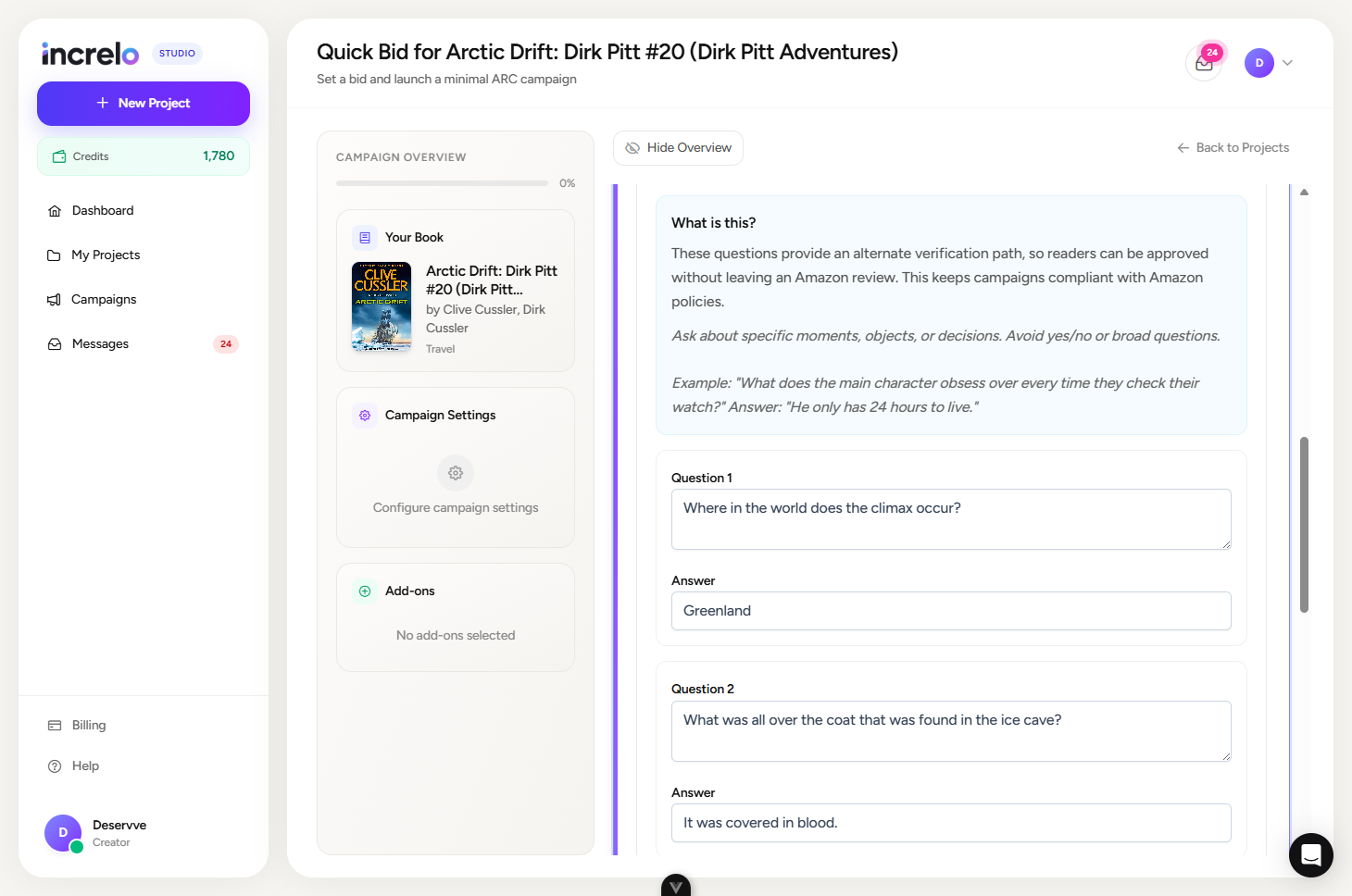This screenshot has width=1352, height=896.
Task: Click the Your Book document icon
Action: click(x=365, y=238)
